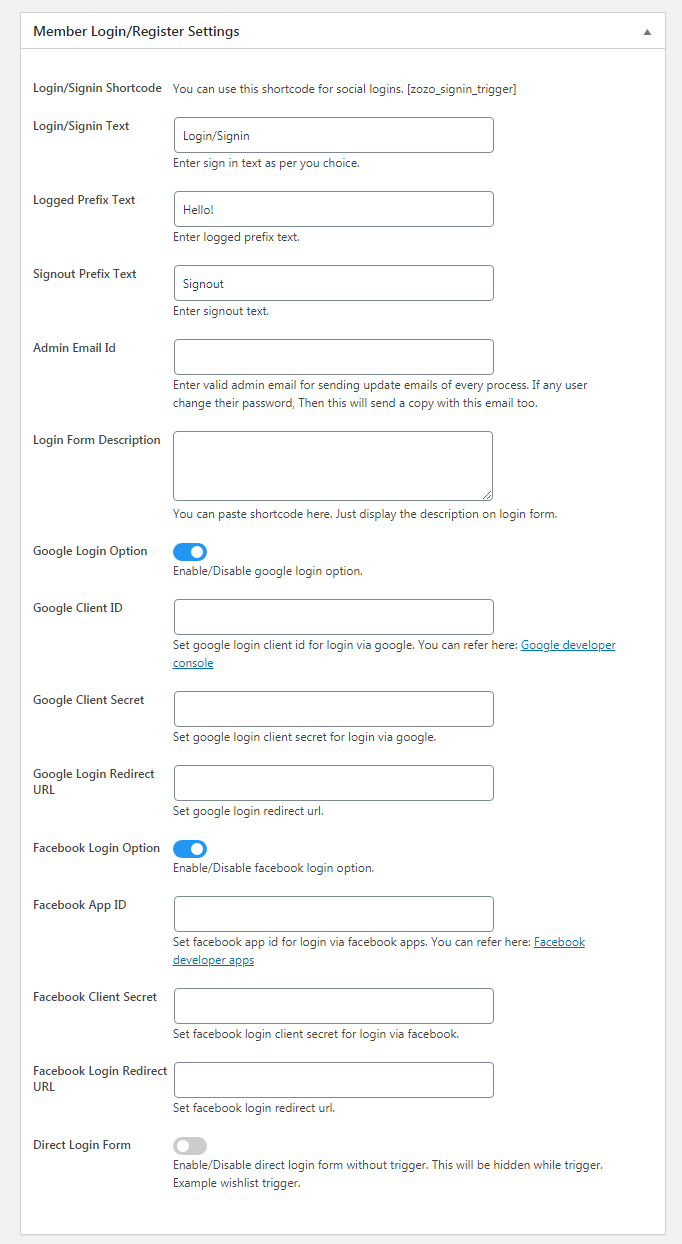
Task: Focus the Google Client ID field
Action: (333, 617)
